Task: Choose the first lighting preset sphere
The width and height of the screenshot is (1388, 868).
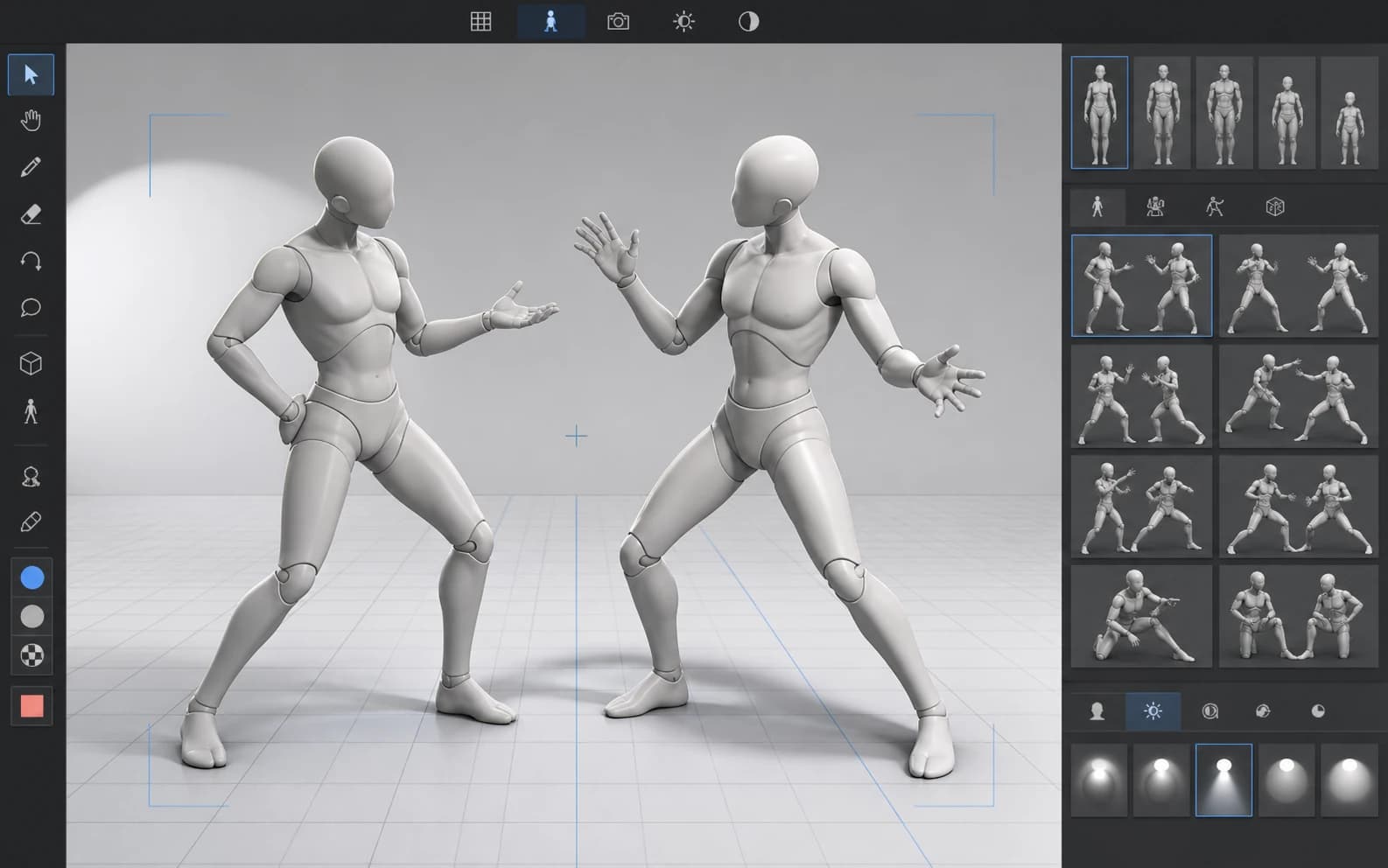Action: [1099, 780]
